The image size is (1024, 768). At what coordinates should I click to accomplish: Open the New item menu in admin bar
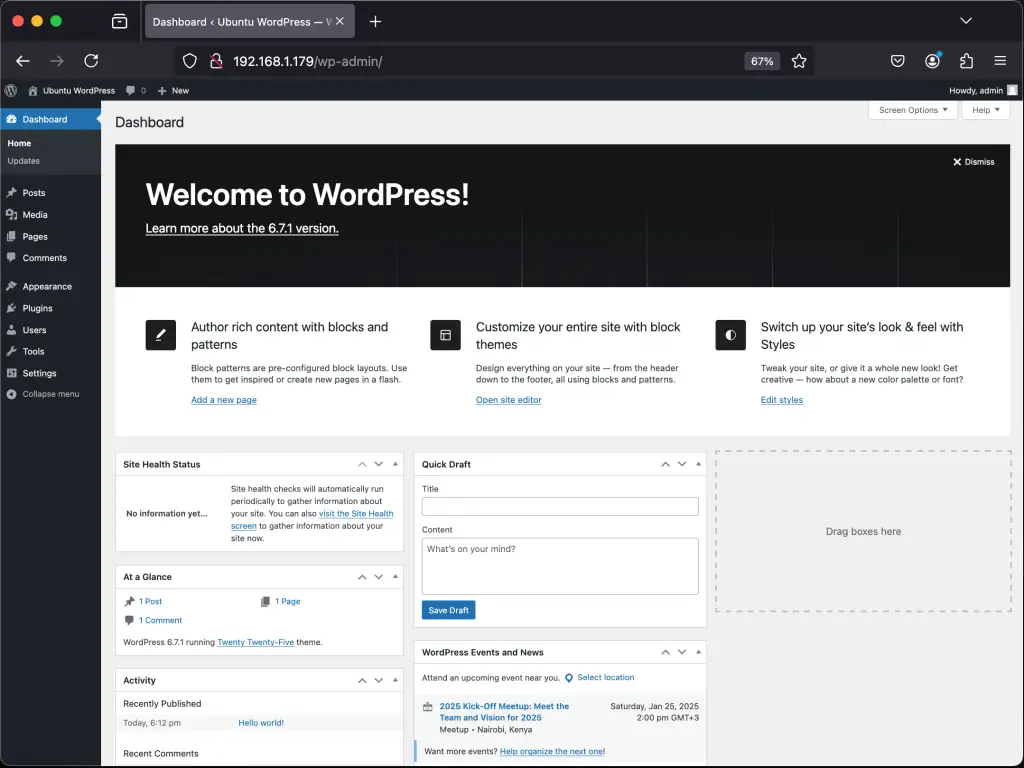click(x=173, y=90)
